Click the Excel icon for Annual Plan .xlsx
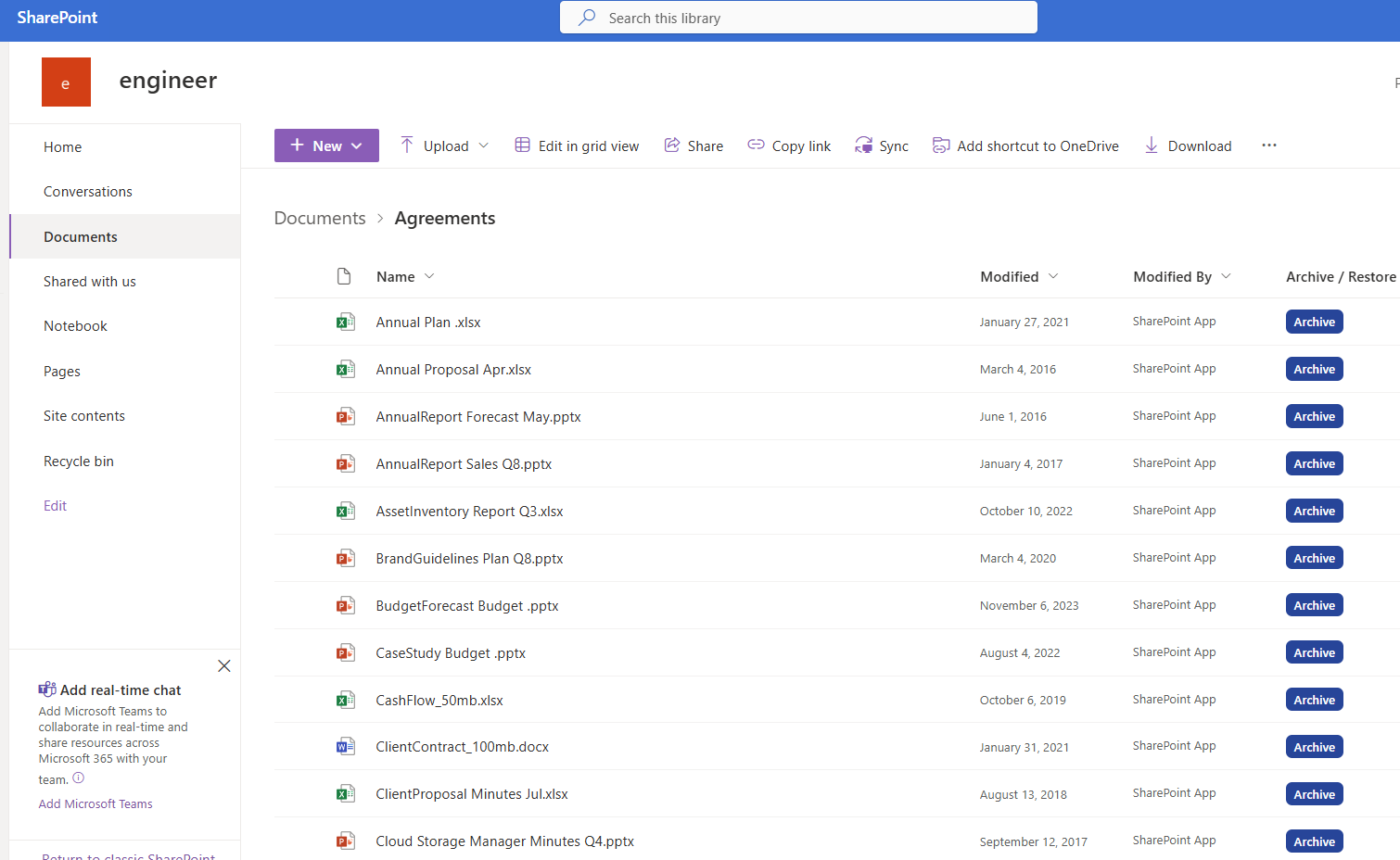 (x=345, y=322)
